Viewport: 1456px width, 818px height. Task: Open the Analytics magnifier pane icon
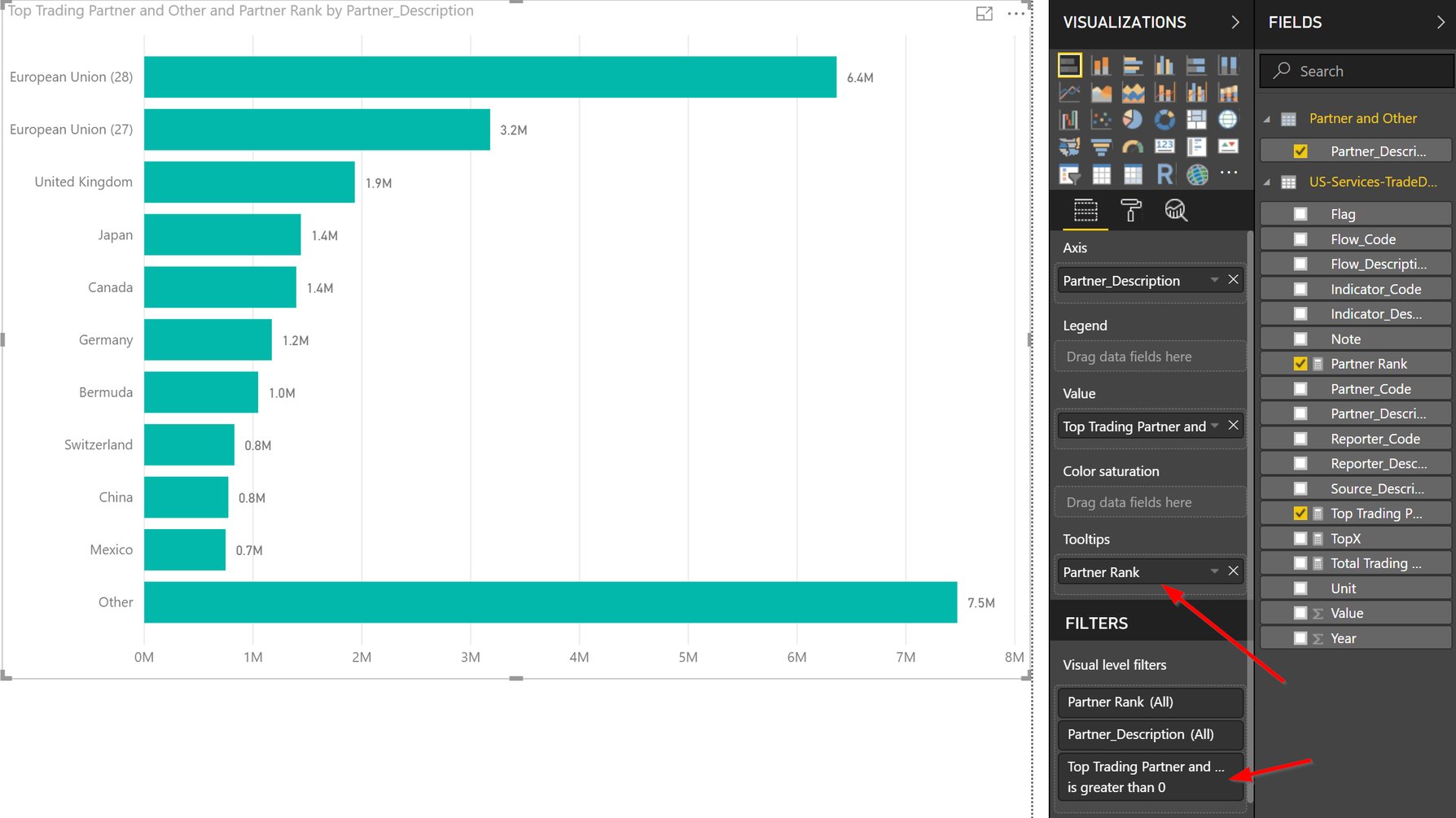tap(1175, 210)
